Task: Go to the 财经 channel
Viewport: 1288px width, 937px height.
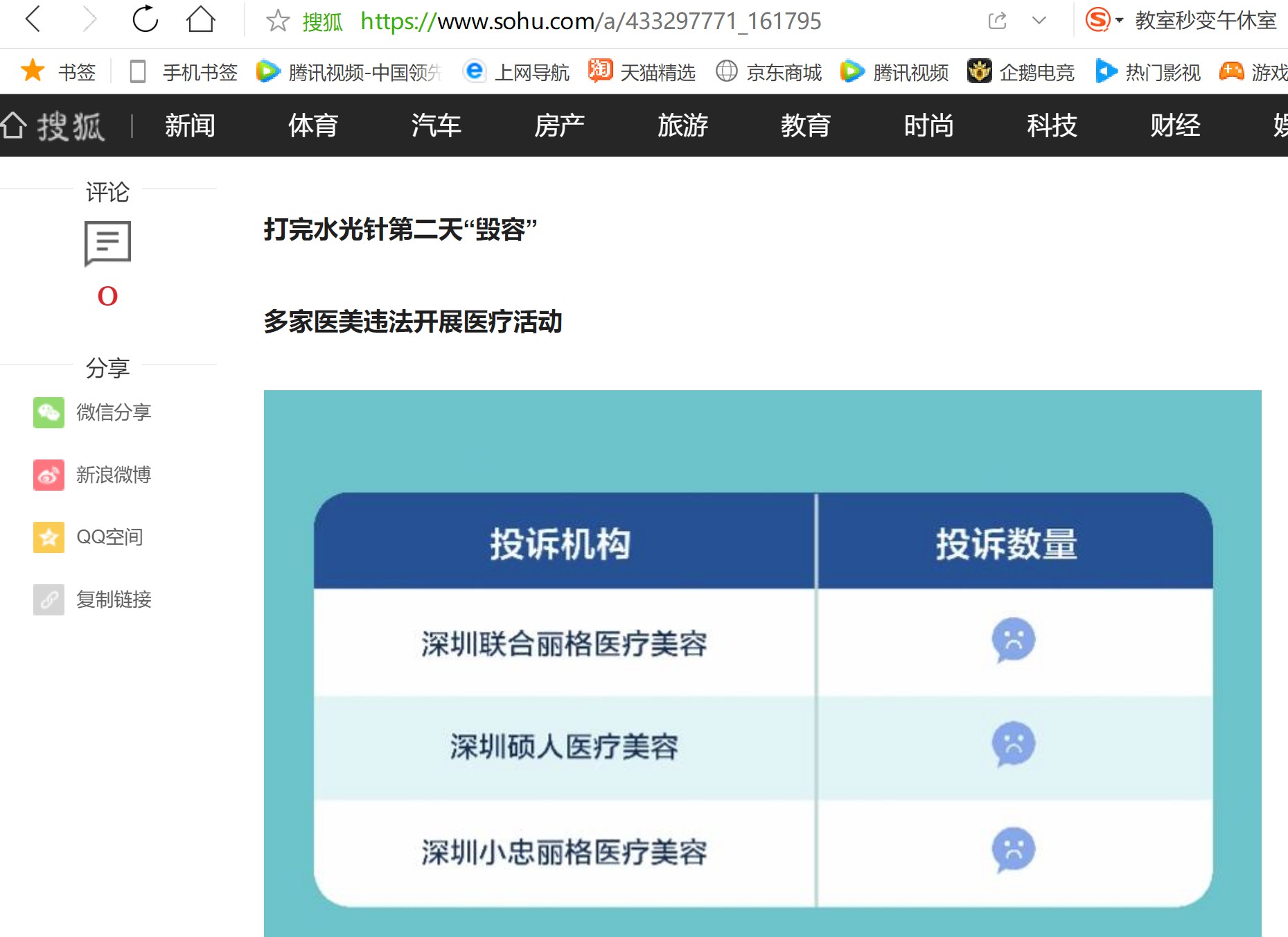Action: [x=1175, y=125]
